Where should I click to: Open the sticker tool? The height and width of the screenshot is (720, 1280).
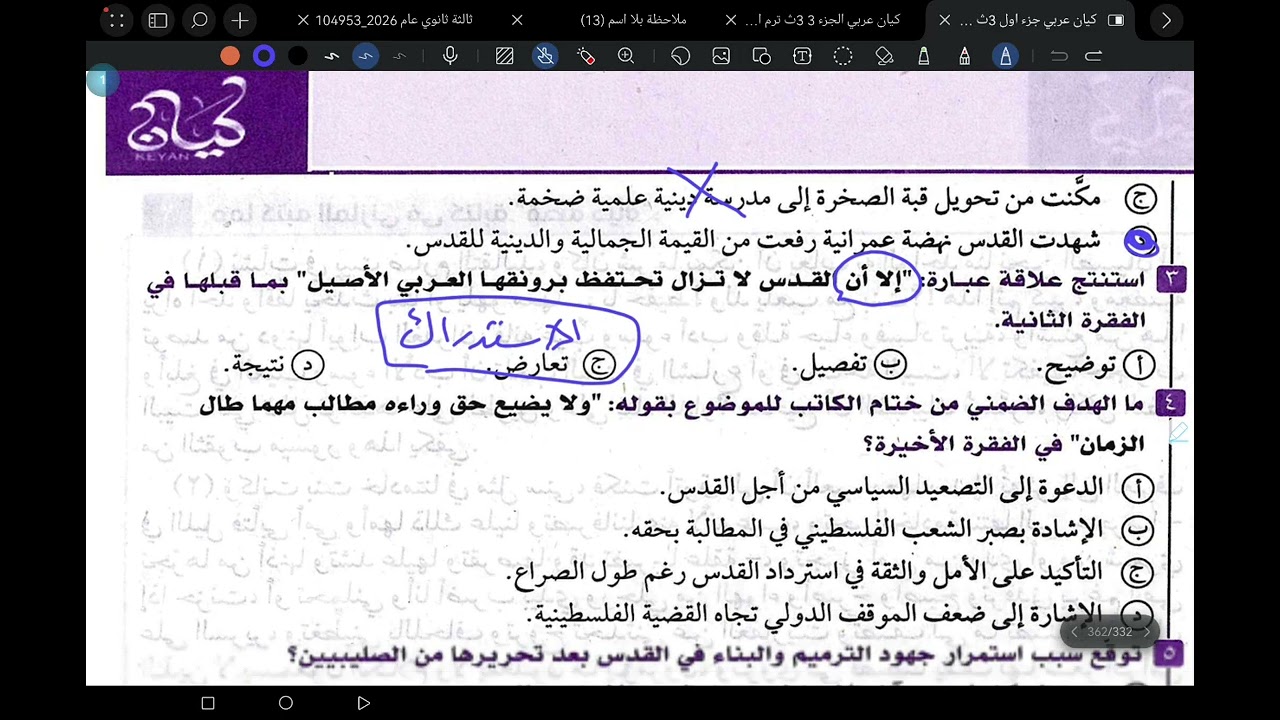pos(681,56)
